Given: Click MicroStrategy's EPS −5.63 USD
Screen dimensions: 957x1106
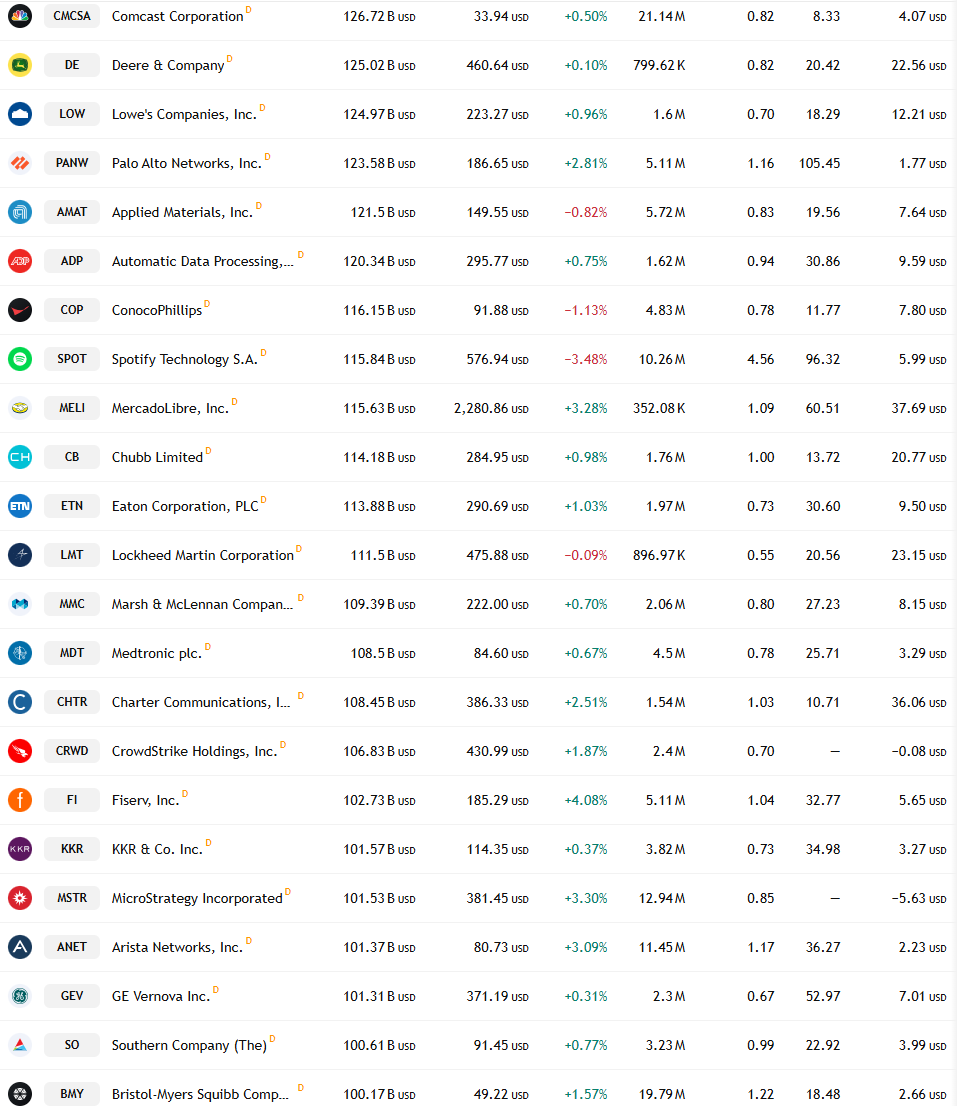Looking at the screenshot, I should tap(918, 899).
